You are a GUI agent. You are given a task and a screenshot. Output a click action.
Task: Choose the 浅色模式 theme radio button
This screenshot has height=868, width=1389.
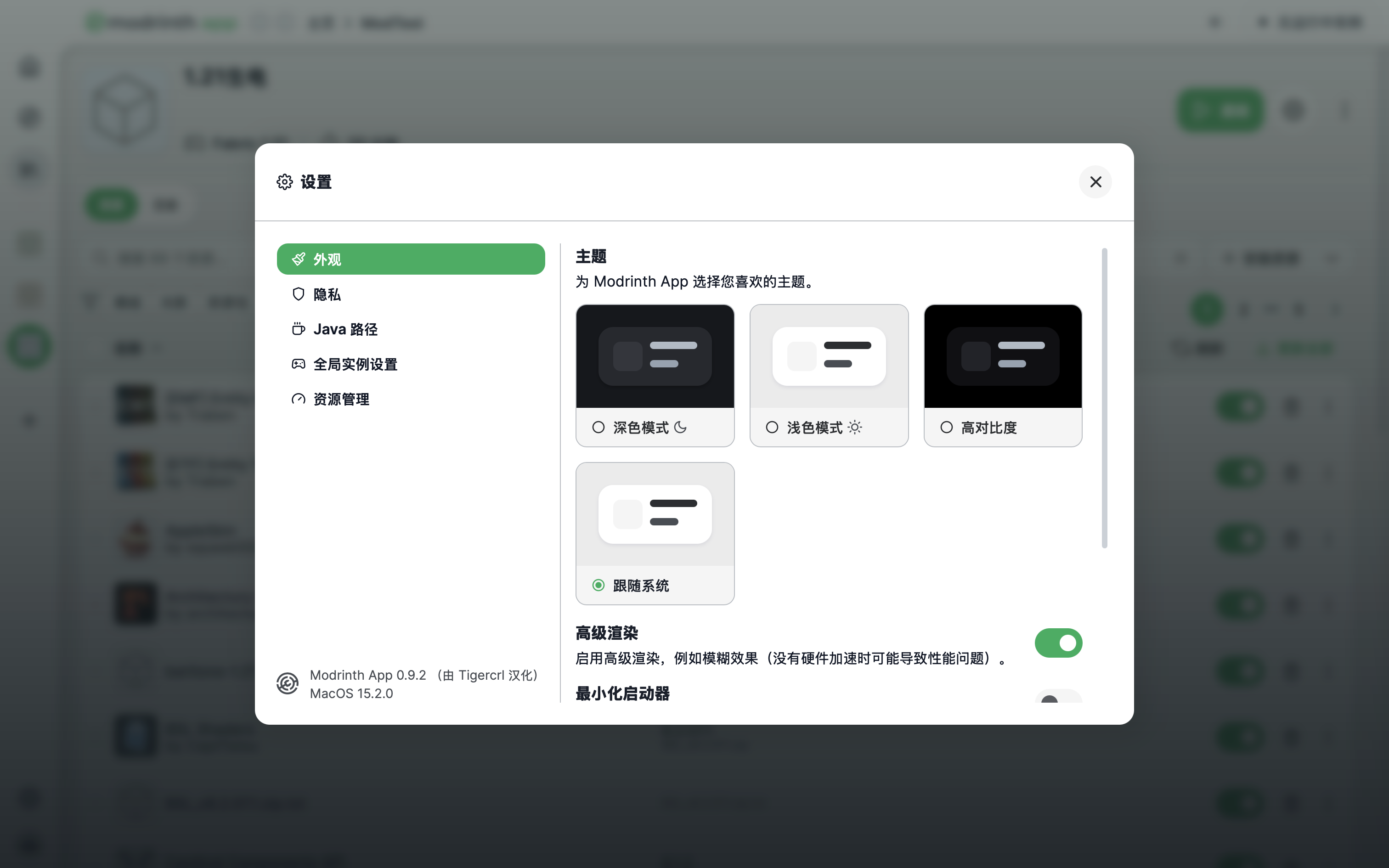point(772,427)
